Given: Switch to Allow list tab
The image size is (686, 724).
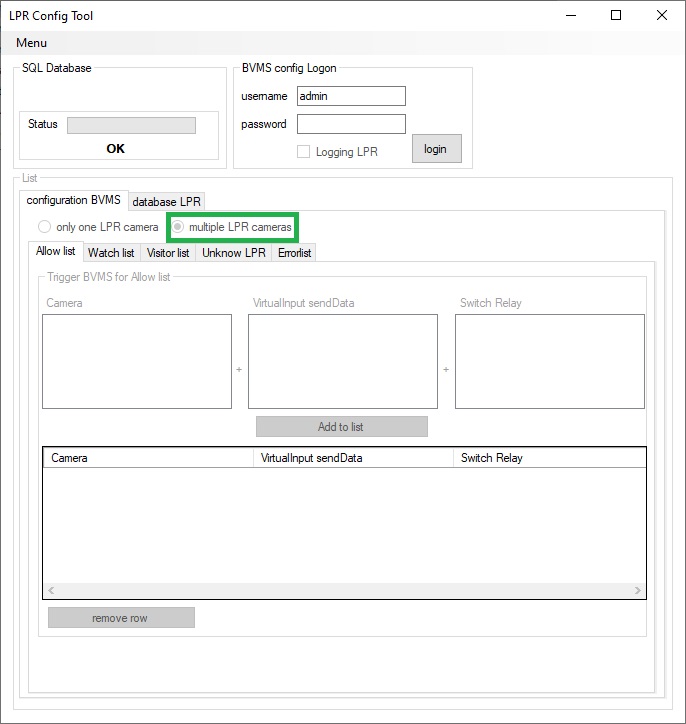Looking at the screenshot, I should [x=56, y=252].
